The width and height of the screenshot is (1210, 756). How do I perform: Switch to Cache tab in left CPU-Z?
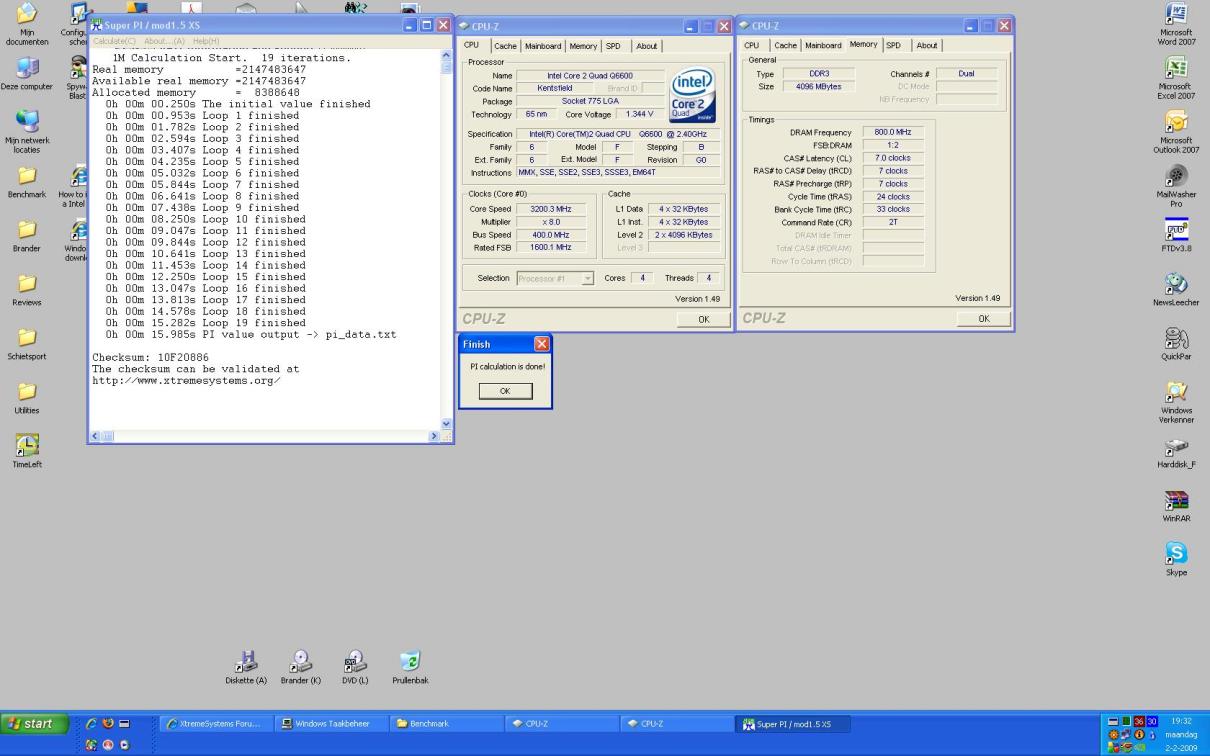coord(506,46)
